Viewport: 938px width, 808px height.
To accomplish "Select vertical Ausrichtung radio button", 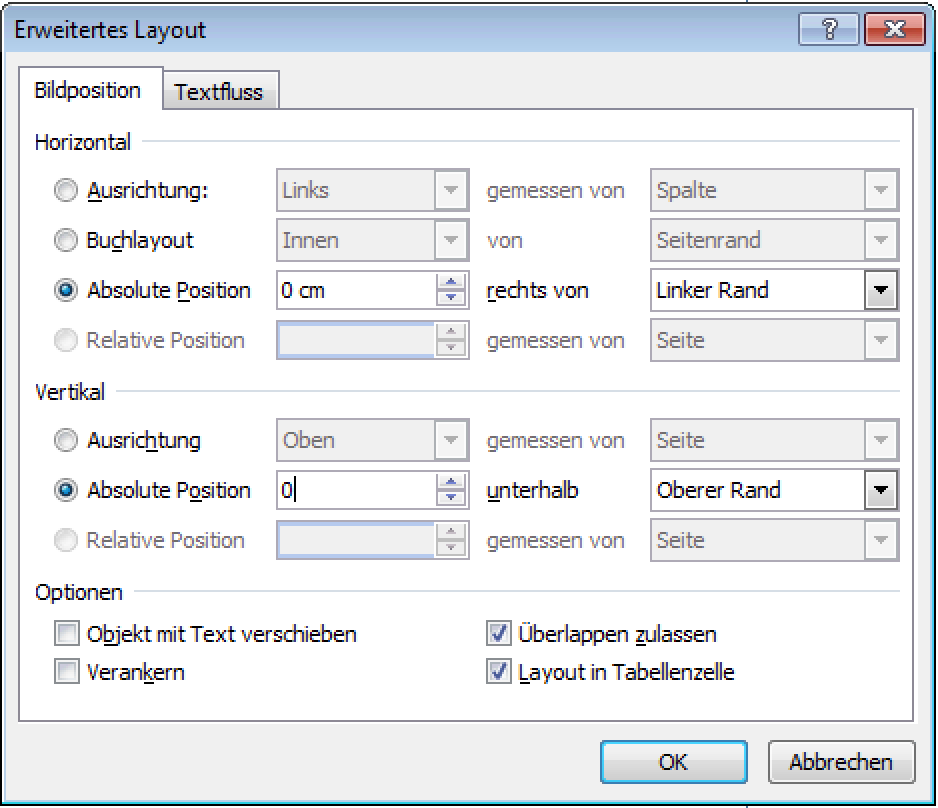I will tap(66, 440).
